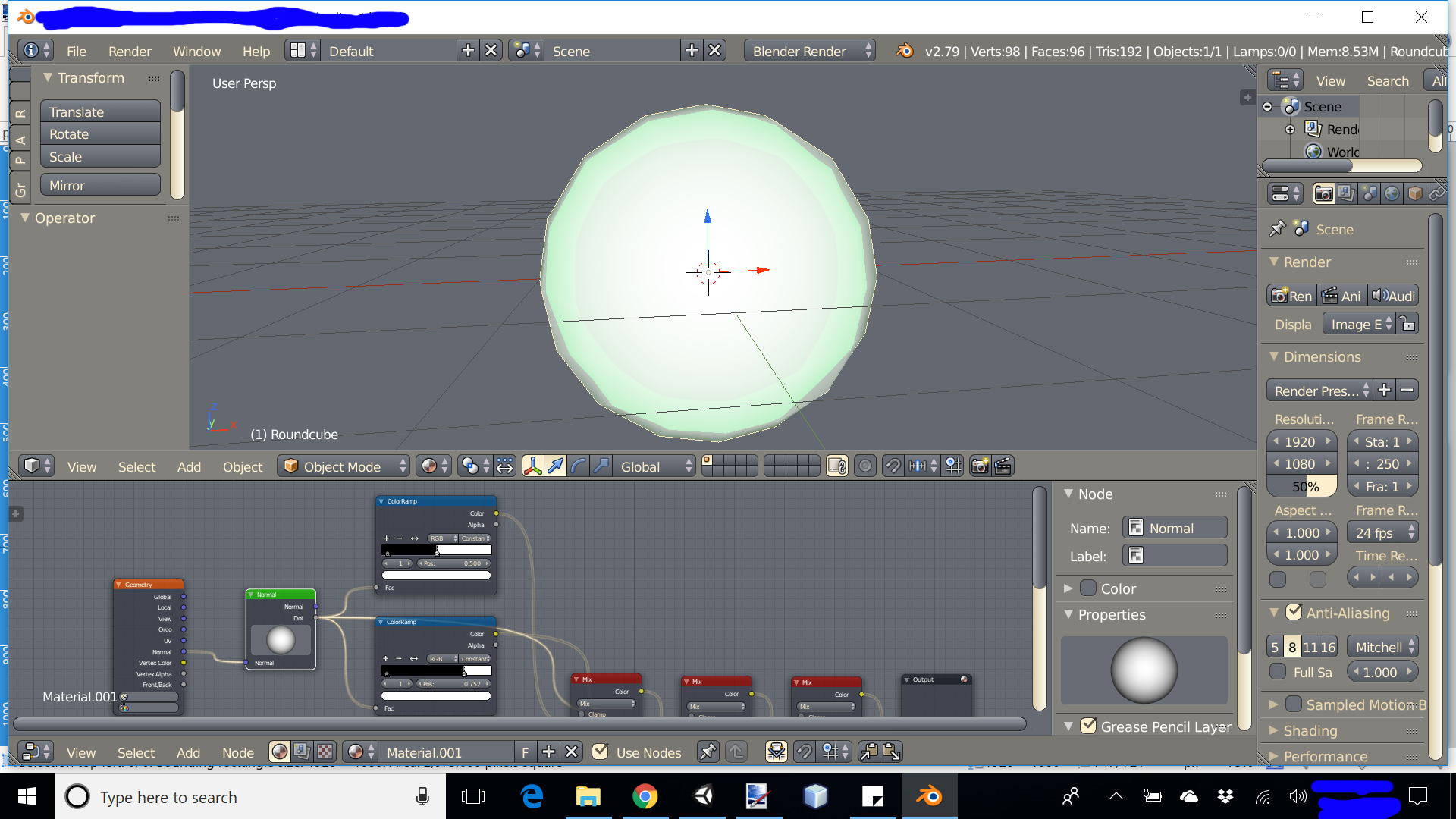This screenshot has height=819, width=1456.
Task: Enable Sampled Motion Blur checkbox
Action: coord(1294,704)
